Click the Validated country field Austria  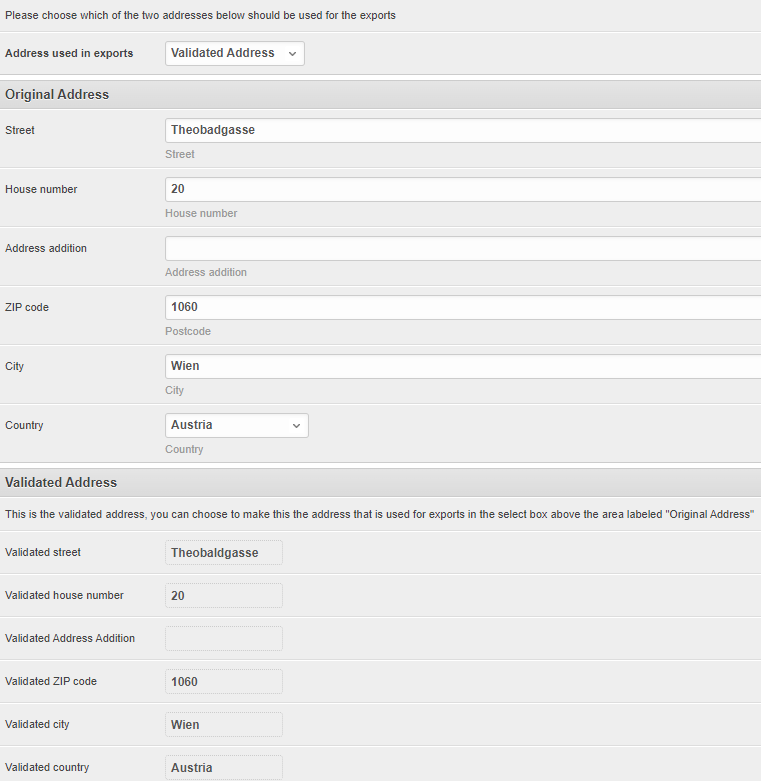[x=224, y=768]
